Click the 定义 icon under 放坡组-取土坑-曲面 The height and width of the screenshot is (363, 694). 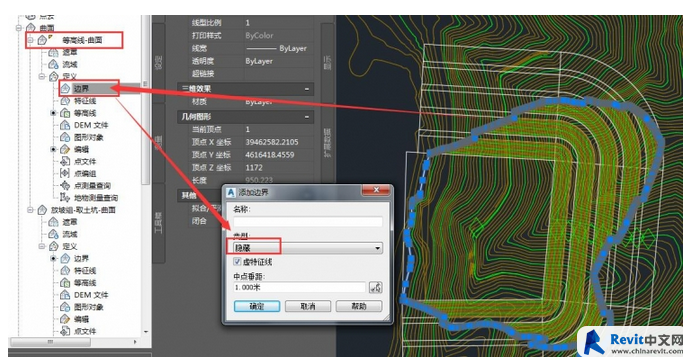point(54,246)
